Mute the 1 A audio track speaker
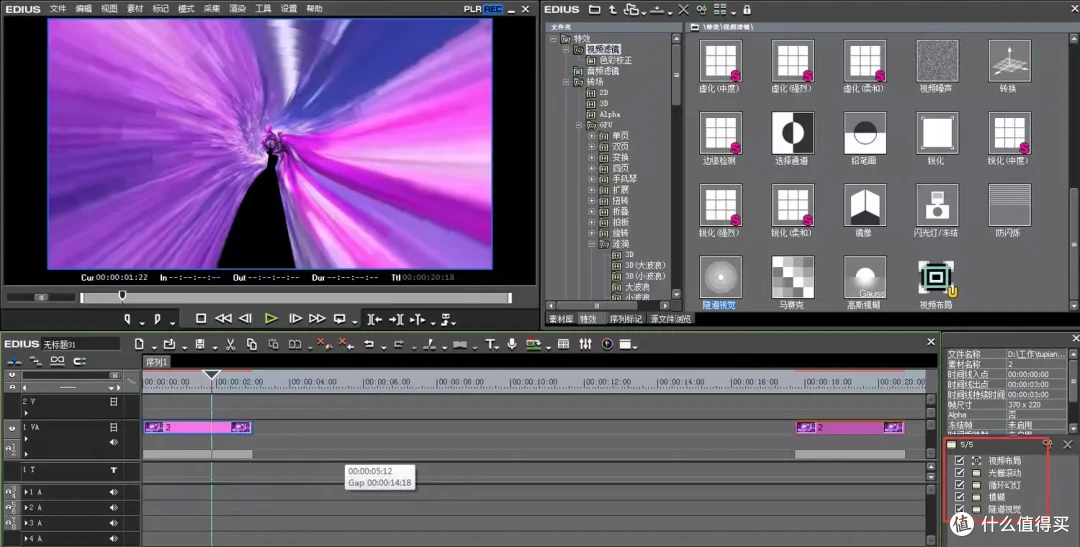This screenshot has width=1080, height=547. coord(113,492)
